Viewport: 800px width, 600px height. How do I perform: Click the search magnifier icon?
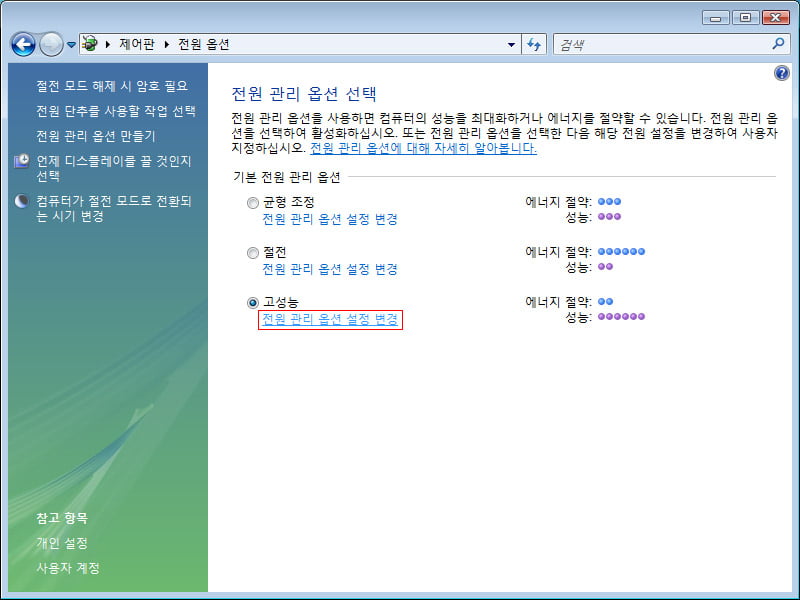tap(778, 43)
